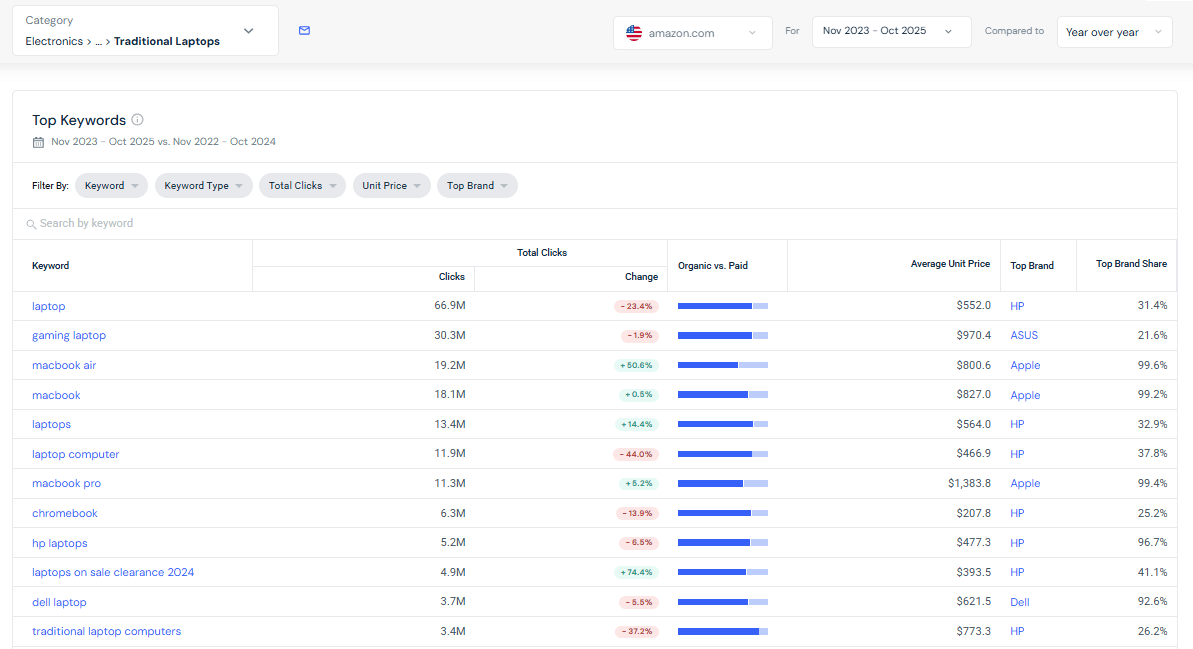This screenshot has width=1193, height=649.
Task: Expand the Keyword filter
Action: click(111, 186)
